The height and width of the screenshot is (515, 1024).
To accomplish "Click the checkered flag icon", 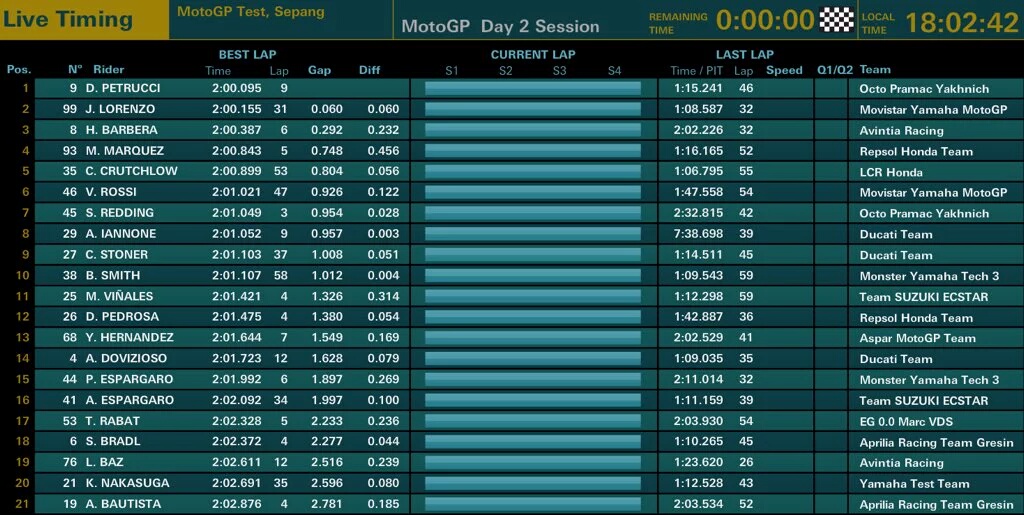I will coord(836,20).
